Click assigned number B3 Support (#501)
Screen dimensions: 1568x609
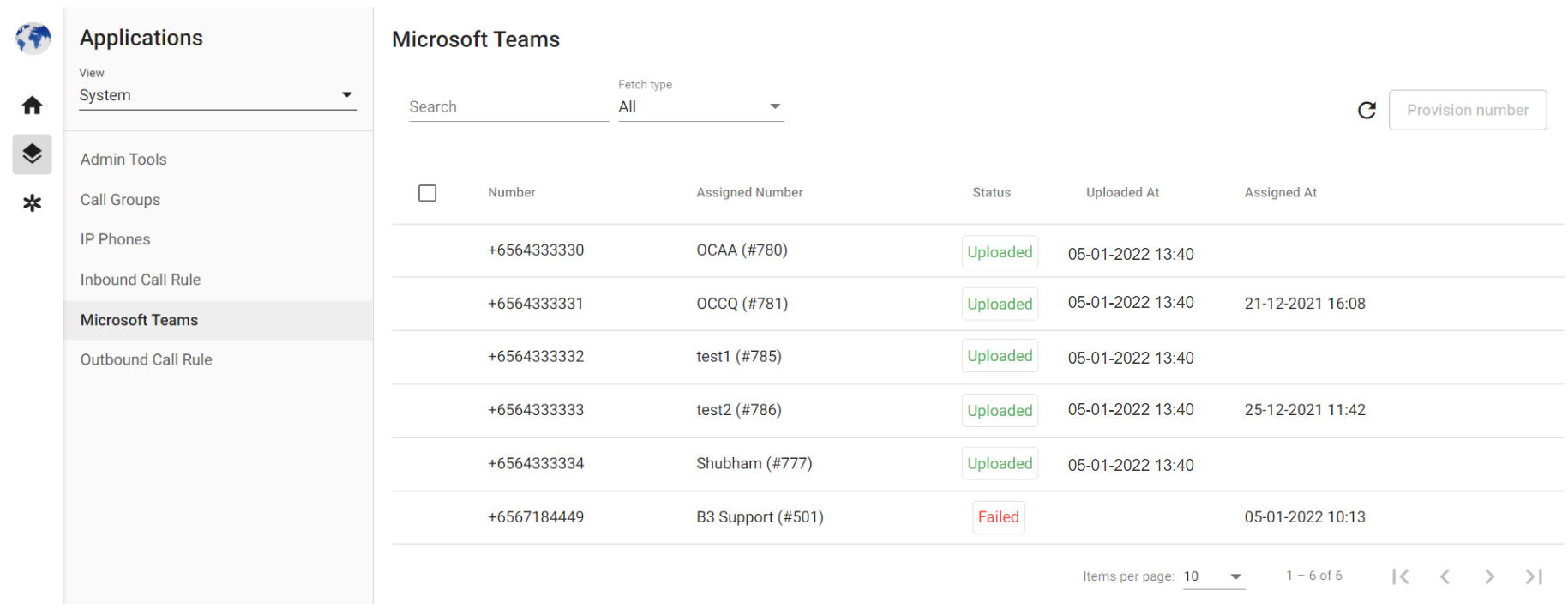click(x=760, y=517)
